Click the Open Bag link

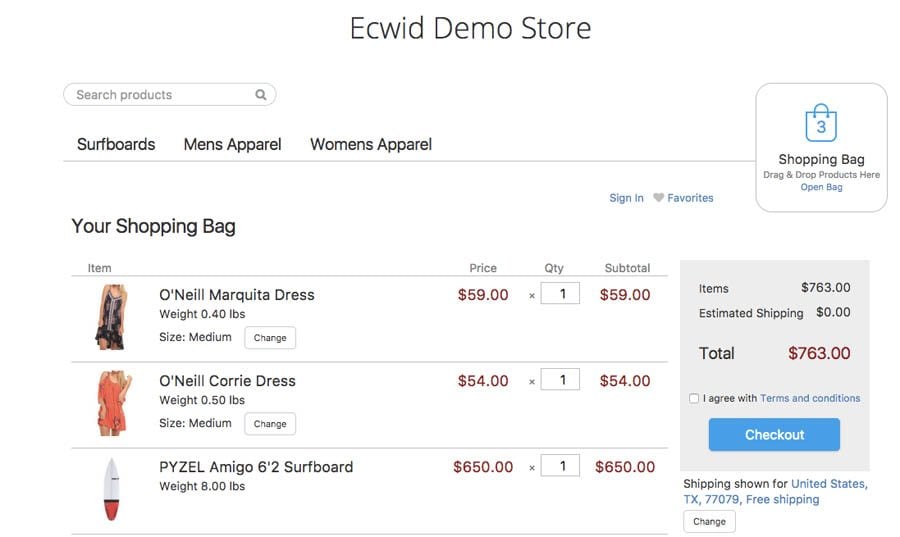click(x=821, y=187)
